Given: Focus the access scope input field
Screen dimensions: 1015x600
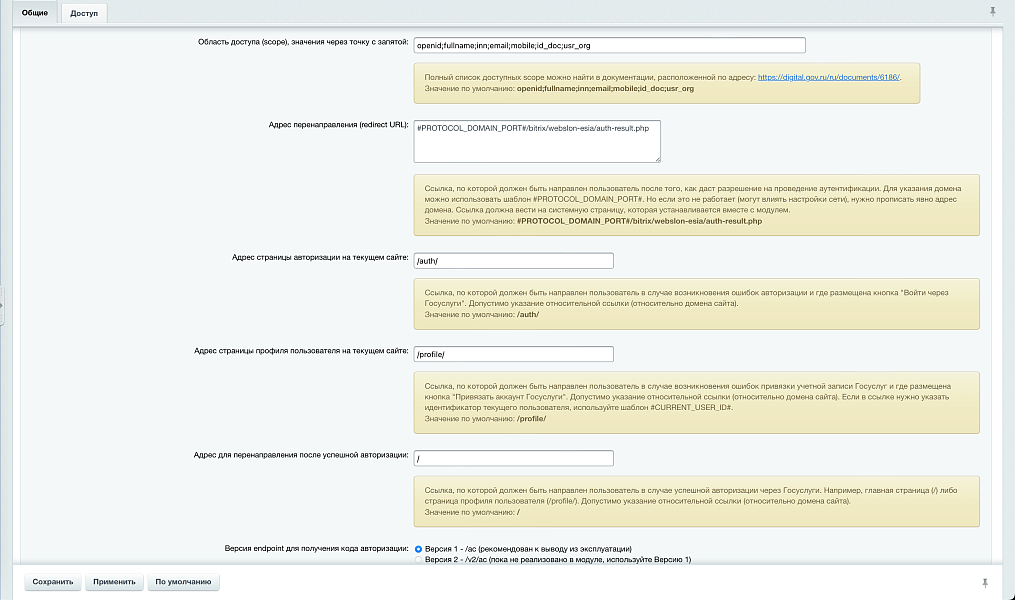Looking at the screenshot, I should tap(610, 45).
